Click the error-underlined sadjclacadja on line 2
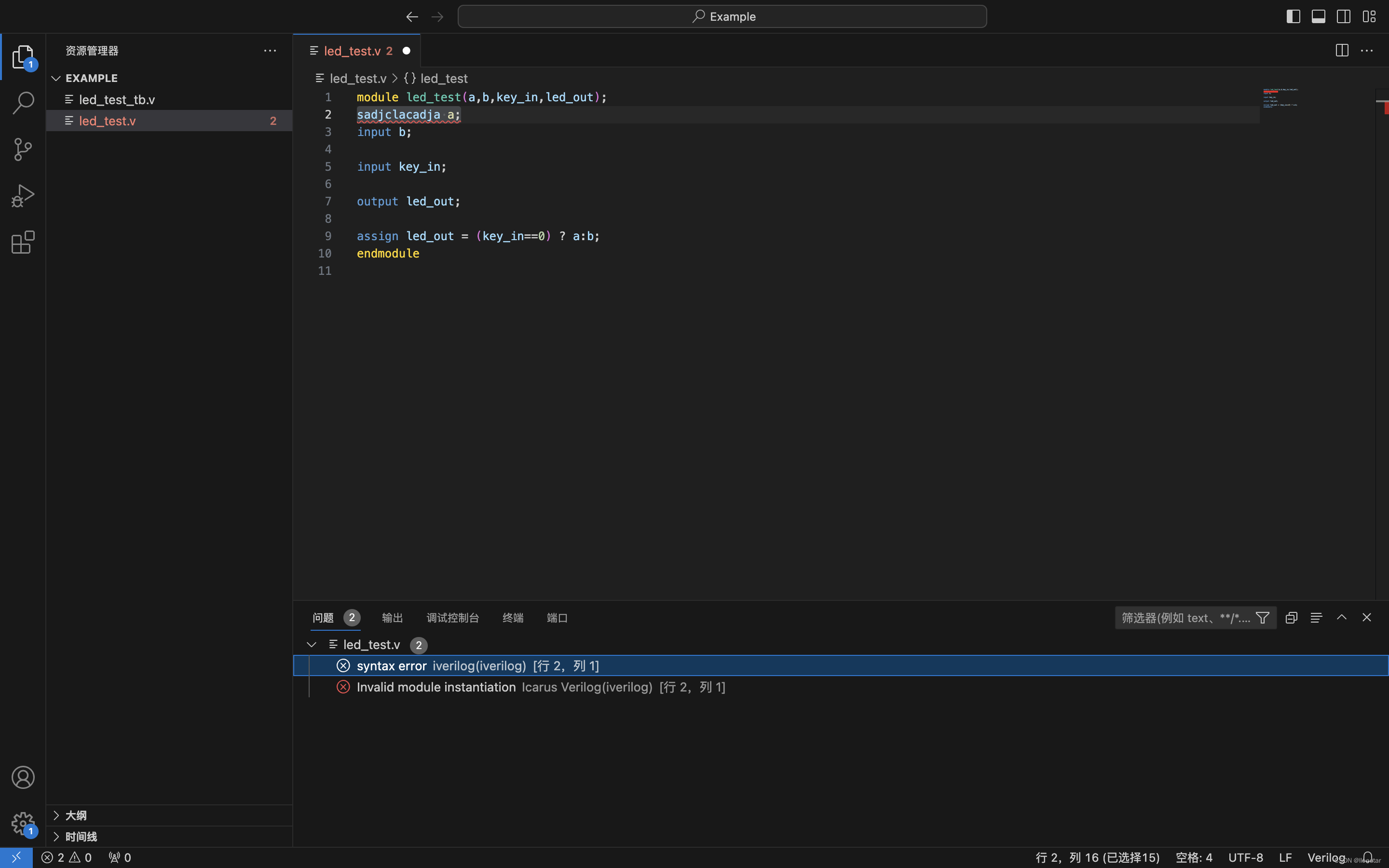The height and width of the screenshot is (868, 1389). 398,115
